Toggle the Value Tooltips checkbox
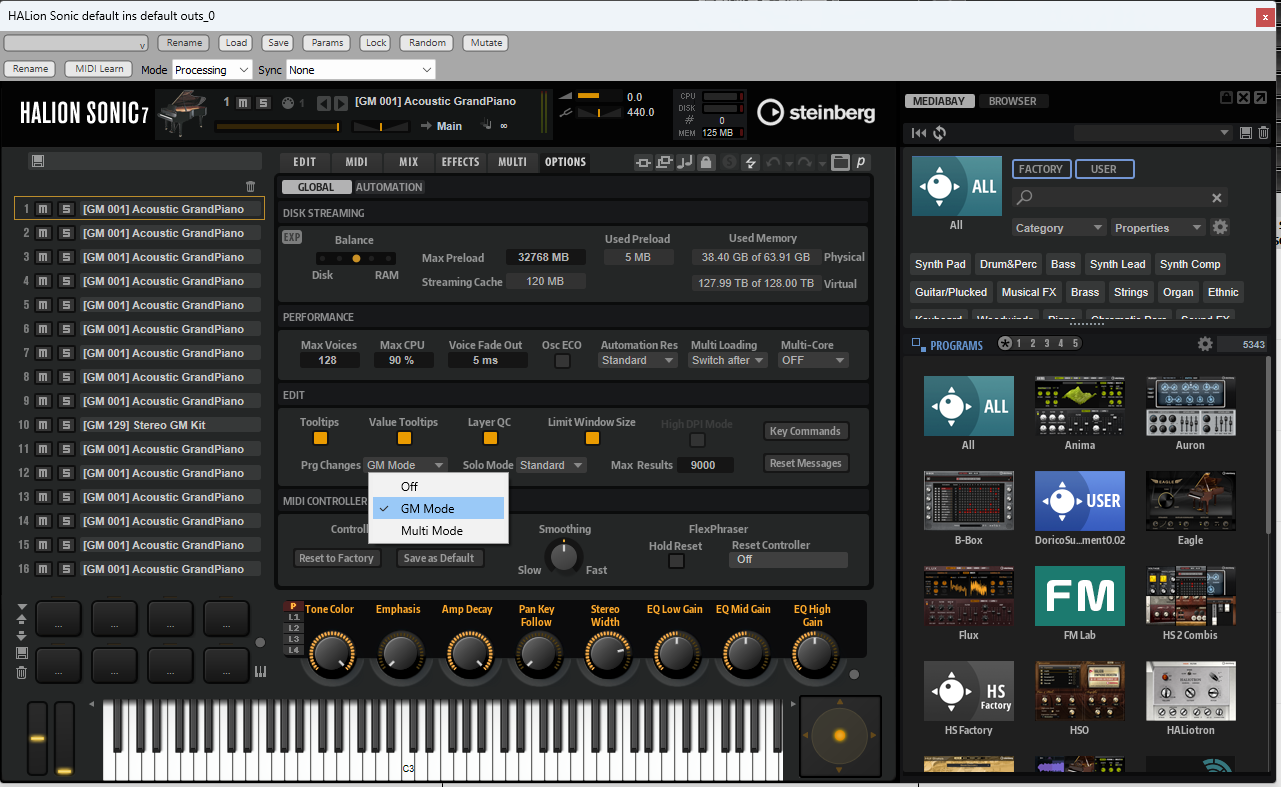This screenshot has width=1281, height=787. [x=404, y=438]
